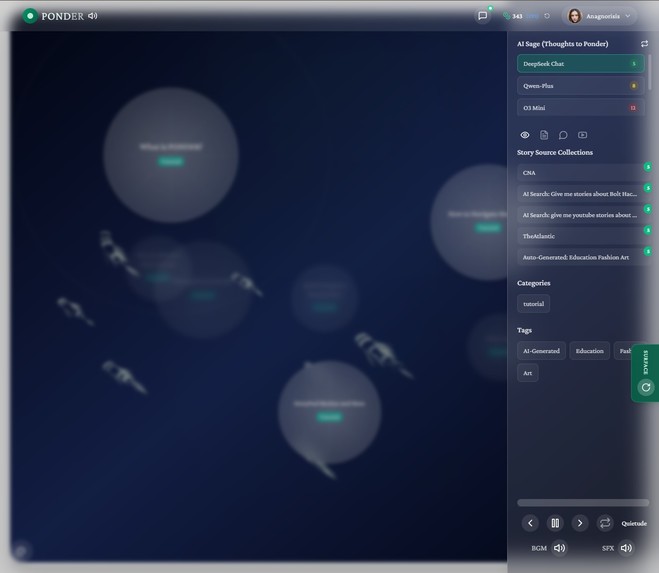Click the swap icon beside AI Sage heading
The height and width of the screenshot is (573, 659).
[644, 44]
